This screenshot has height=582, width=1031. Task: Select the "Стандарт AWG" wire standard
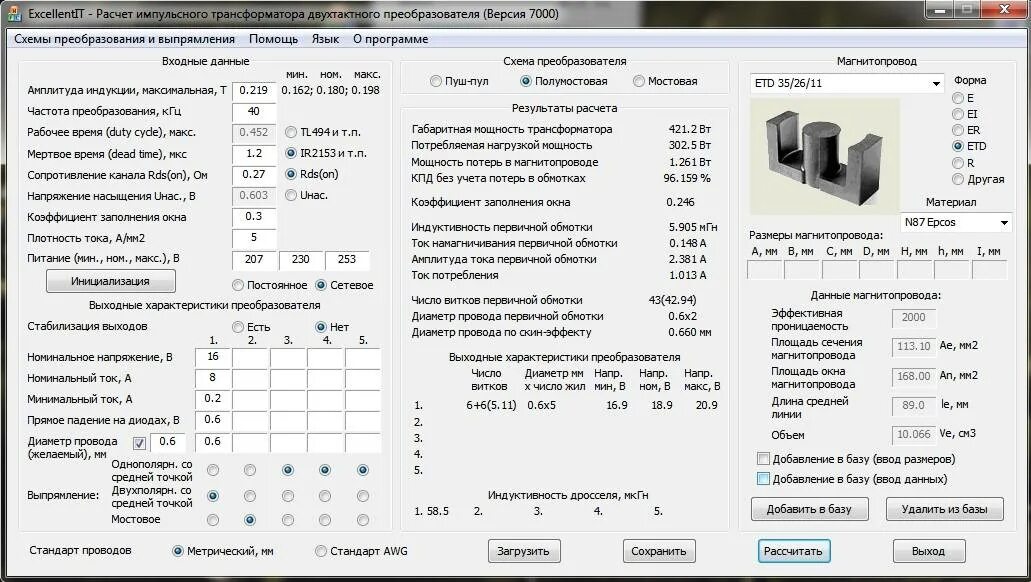coord(320,551)
